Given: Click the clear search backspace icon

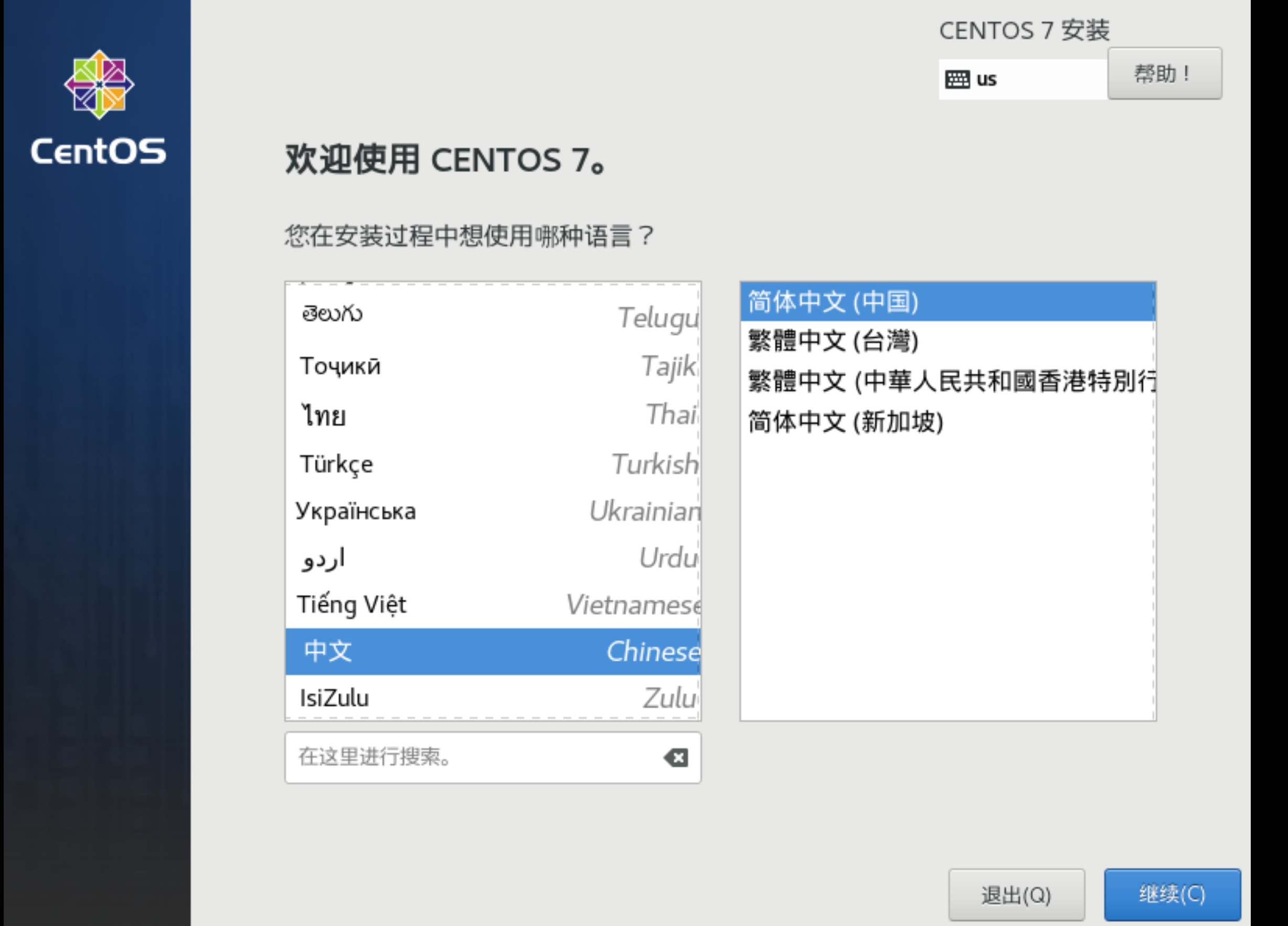Looking at the screenshot, I should pyautogui.click(x=676, y=758).
